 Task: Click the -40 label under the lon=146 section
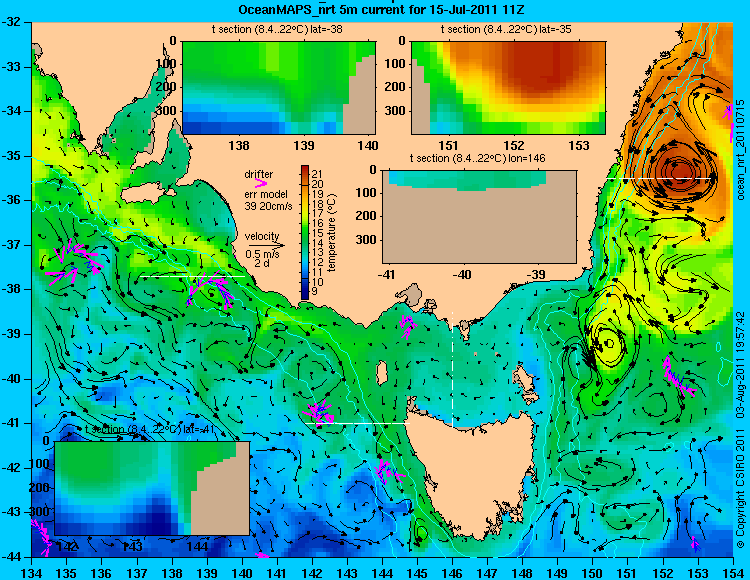(462, 275)
